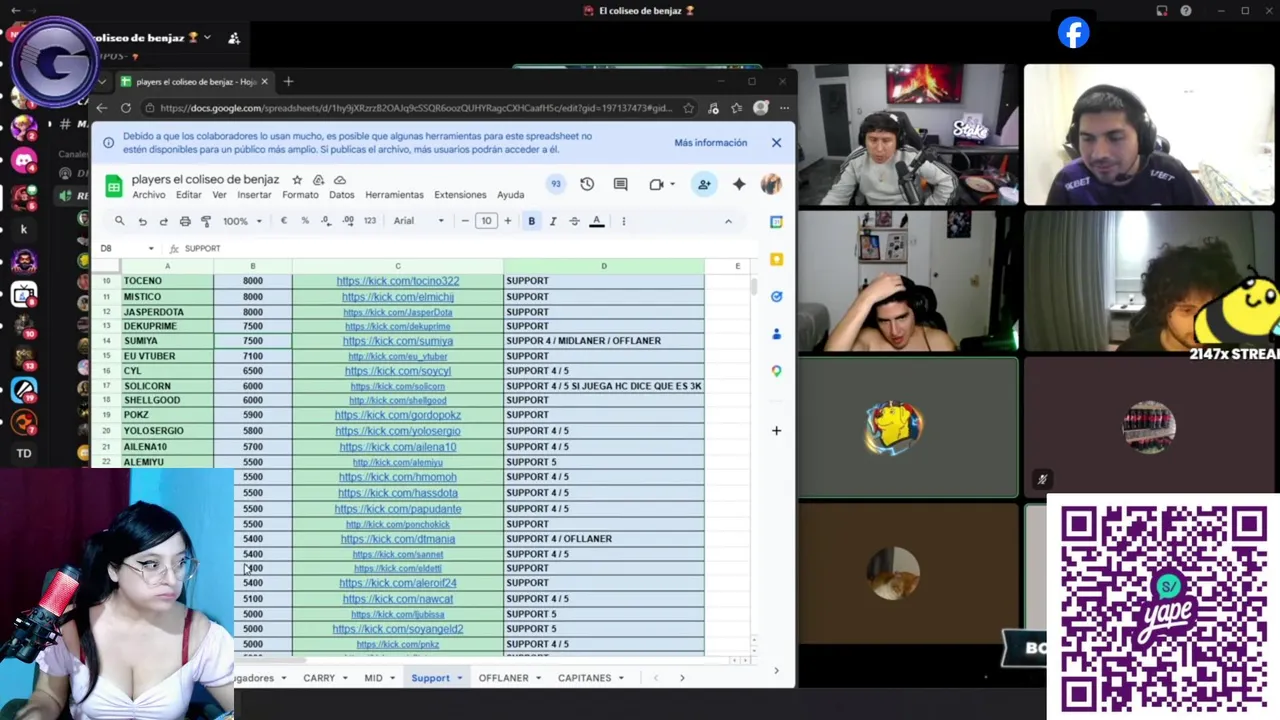The height and width of the screenshot is (720, 1280).
Task: Select the paint format roller icon
Action: click(x=206, y=221)
